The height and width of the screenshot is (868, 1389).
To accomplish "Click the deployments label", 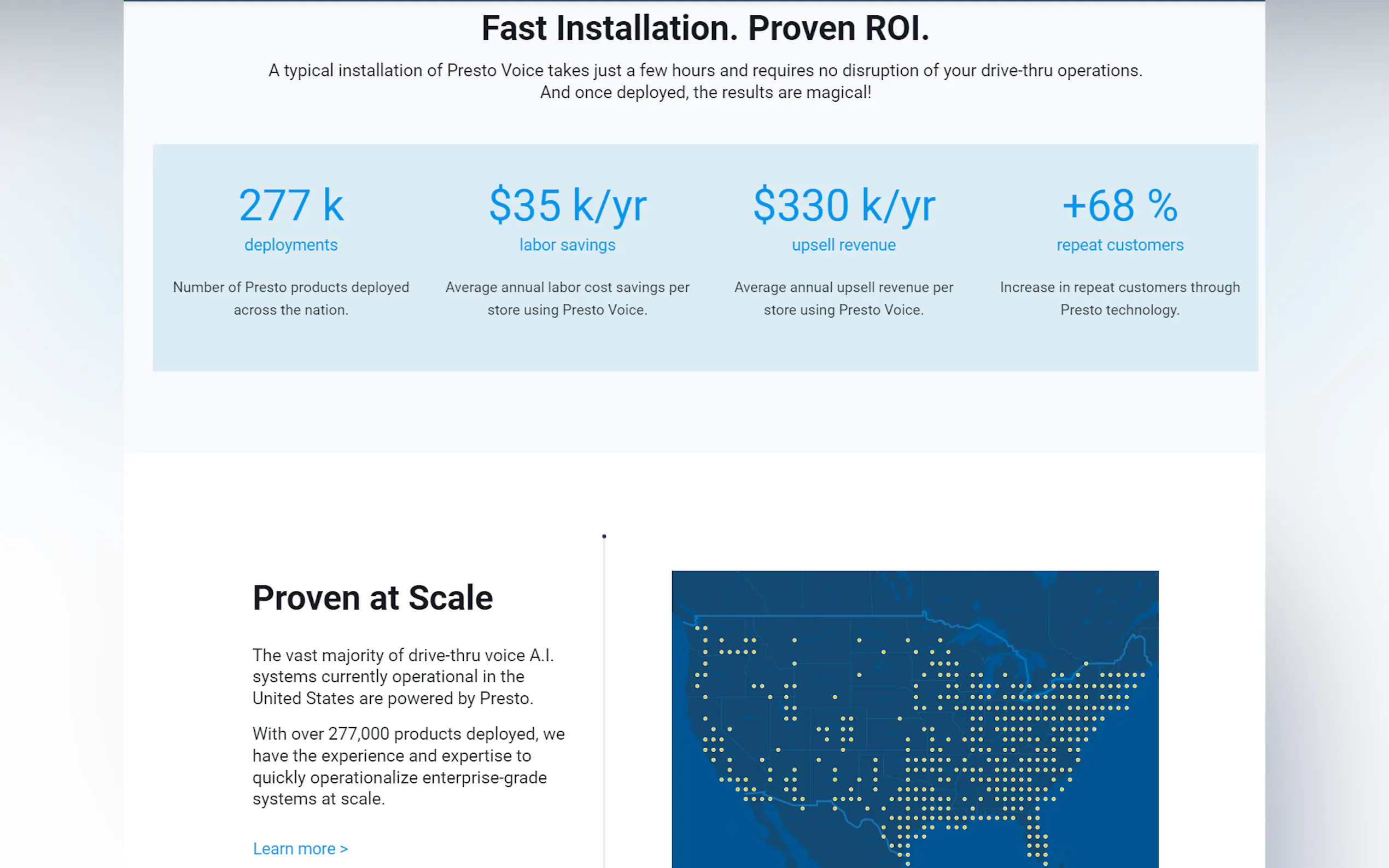I will (291, 245).
